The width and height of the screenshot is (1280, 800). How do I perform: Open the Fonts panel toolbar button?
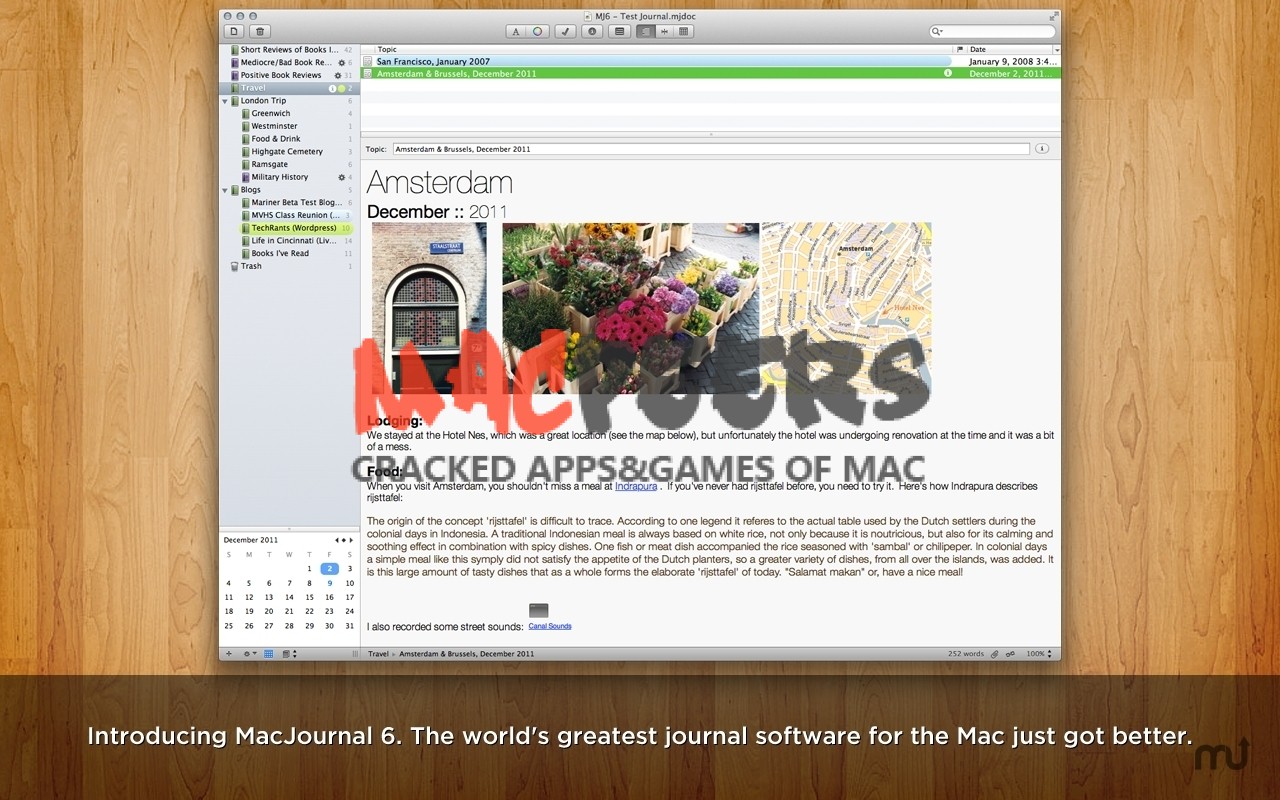point(516,32)
